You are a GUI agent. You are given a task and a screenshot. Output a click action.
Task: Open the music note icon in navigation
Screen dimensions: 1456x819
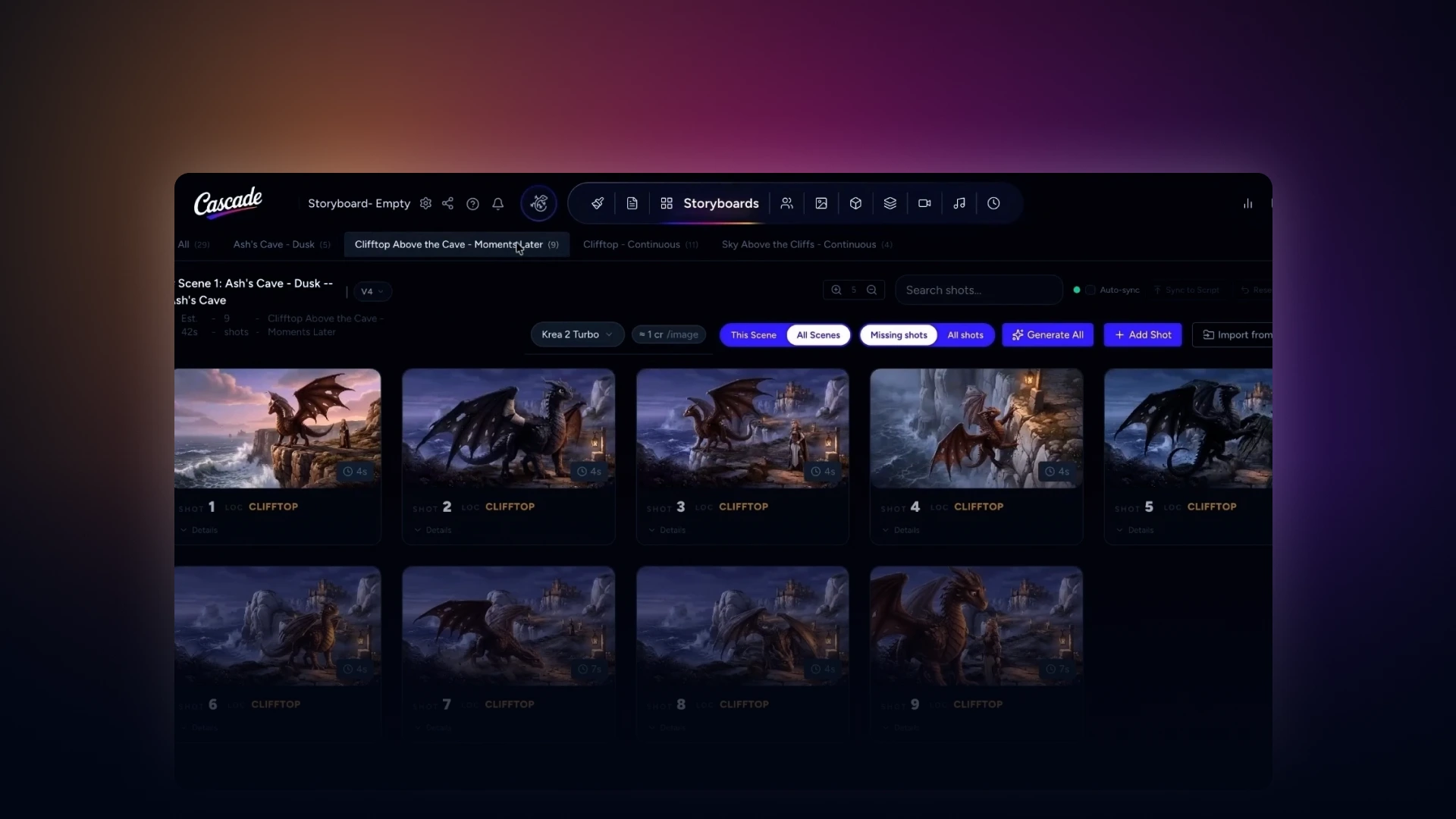tap(959, 203)
